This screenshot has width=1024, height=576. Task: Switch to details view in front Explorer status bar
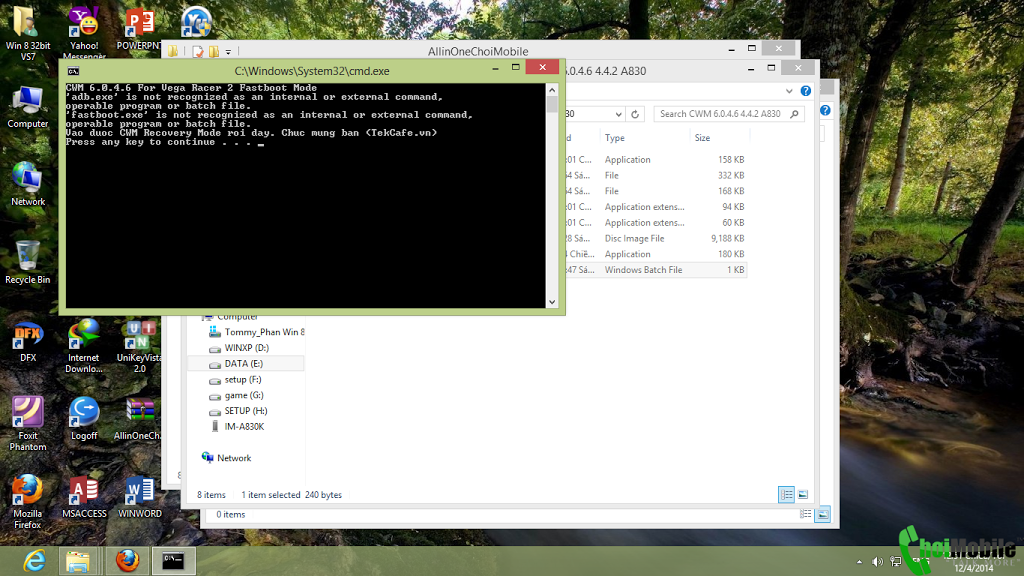coord(786,495)
